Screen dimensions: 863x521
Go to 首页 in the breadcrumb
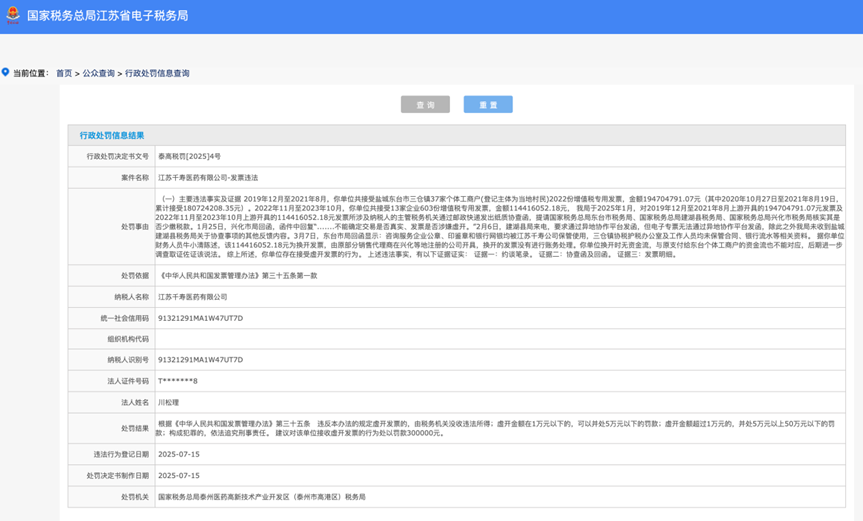[x=64, y=74]
